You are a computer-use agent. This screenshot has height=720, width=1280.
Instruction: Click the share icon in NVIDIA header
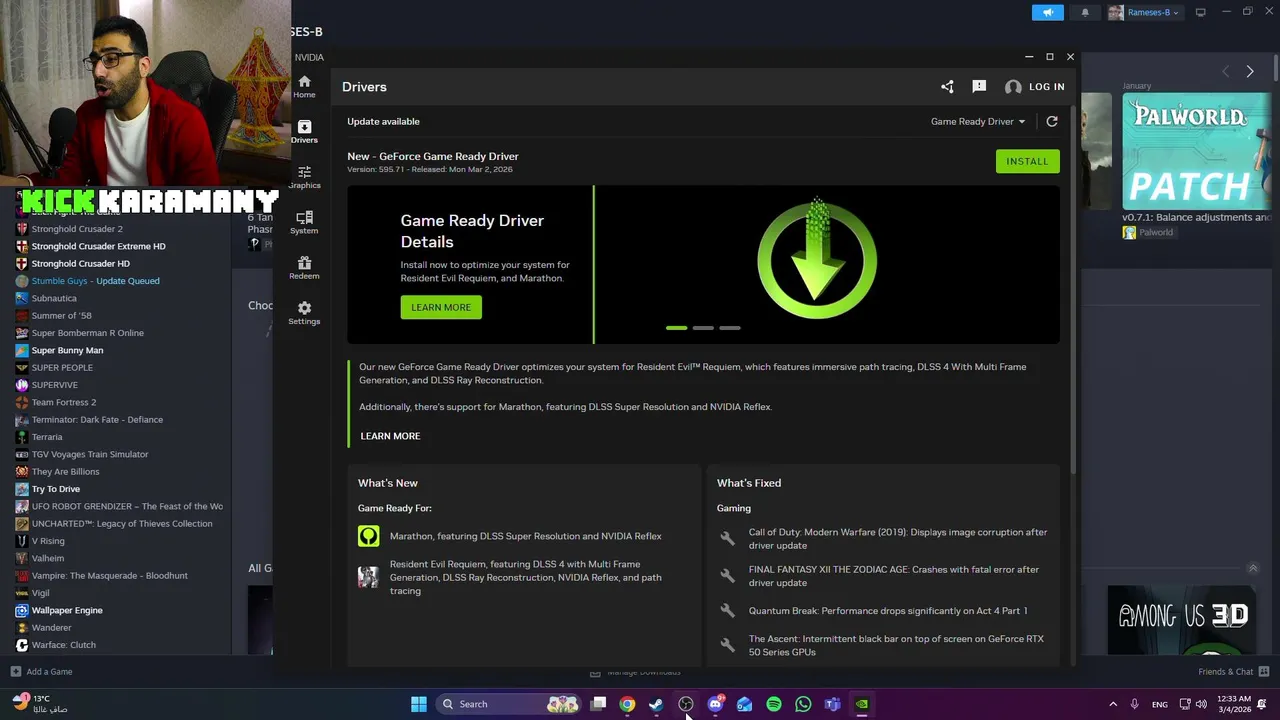(x=947, y=87)
